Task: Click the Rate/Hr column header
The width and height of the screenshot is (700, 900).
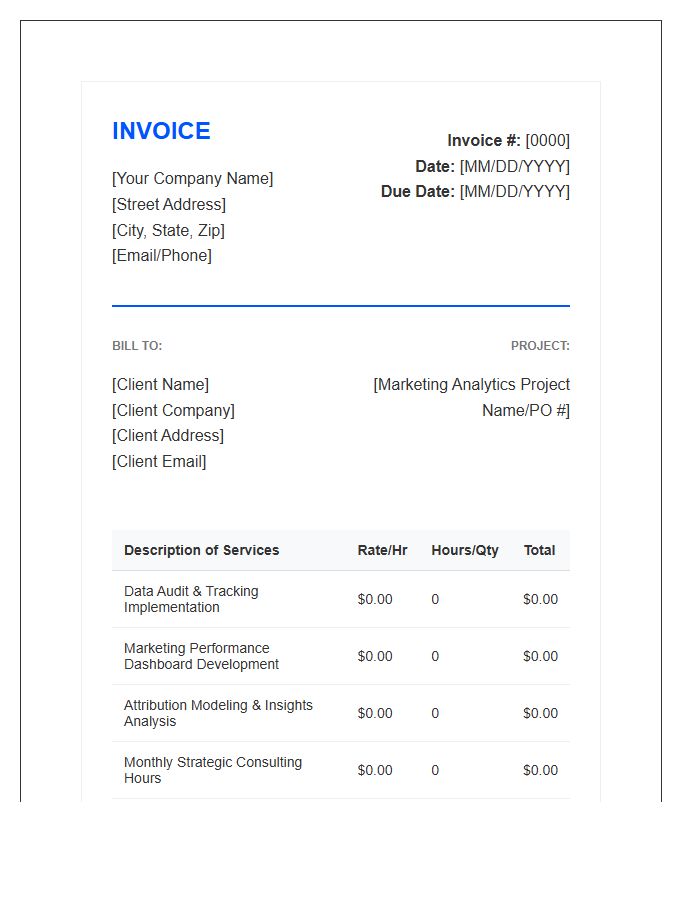Action: 382,550
